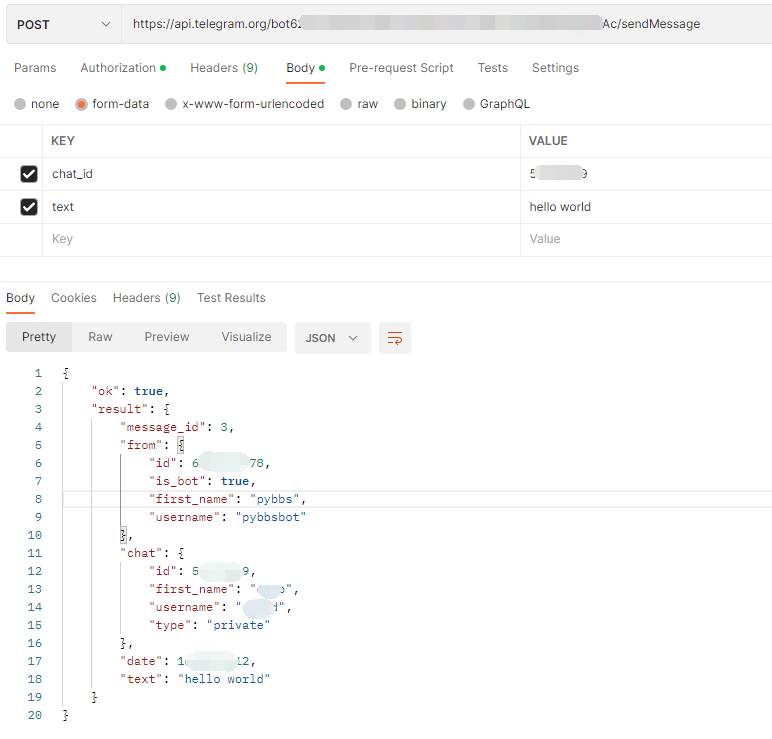The width and height of the screenshot is (772, 739).
Task: Click the hello world value cell
Action: coord(646,207)
